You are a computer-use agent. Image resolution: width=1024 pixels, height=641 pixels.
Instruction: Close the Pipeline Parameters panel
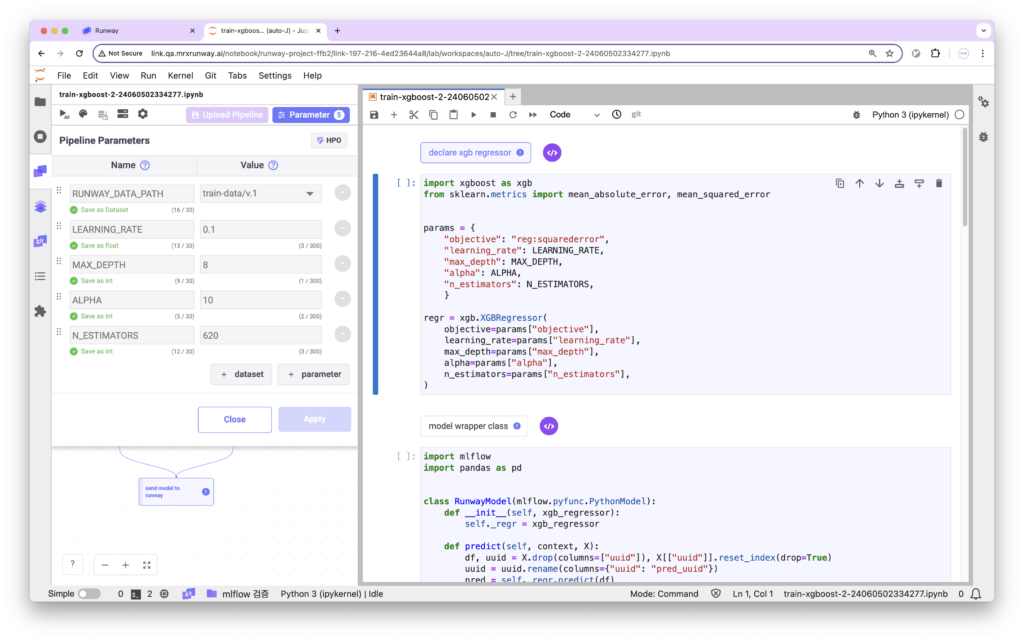234,420
